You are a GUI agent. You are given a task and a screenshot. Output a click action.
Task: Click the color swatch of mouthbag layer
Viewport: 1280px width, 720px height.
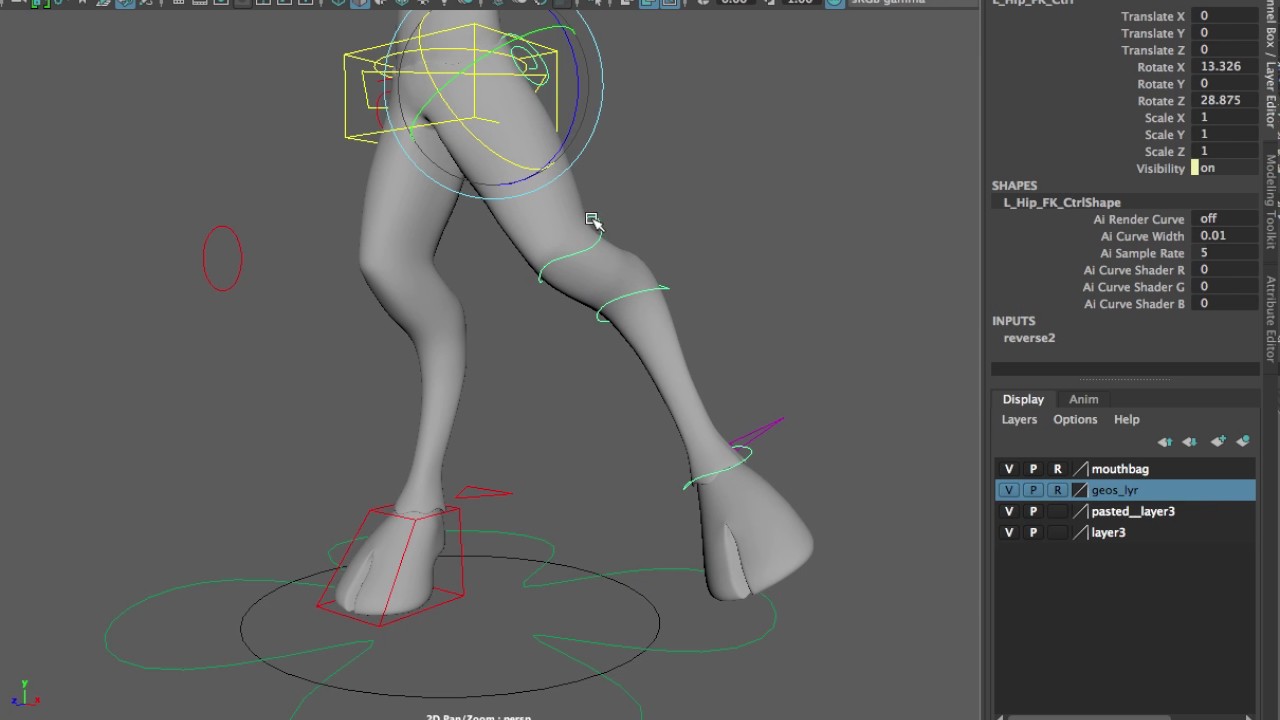(x=1080, y=469)
